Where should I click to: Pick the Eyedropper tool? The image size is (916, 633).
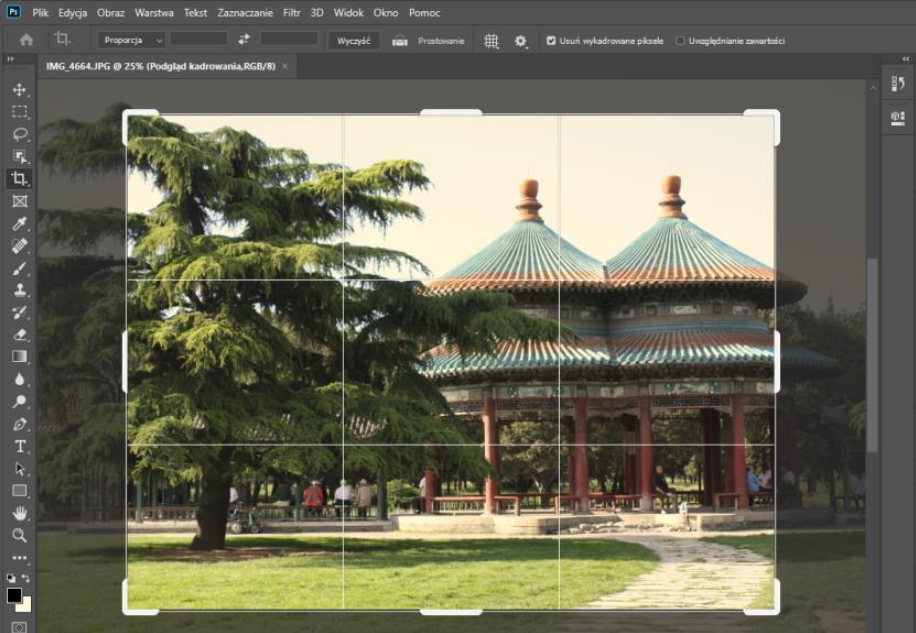[19, 223]
